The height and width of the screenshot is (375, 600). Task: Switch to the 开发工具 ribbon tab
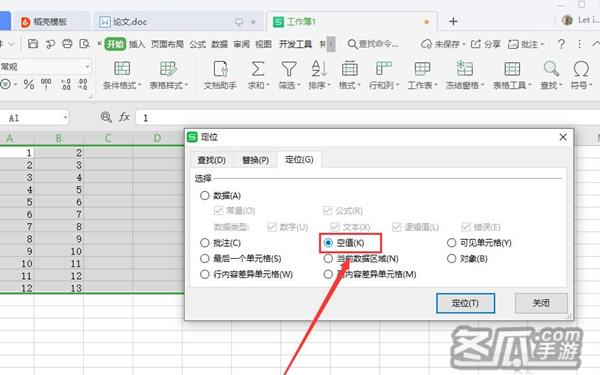click(x=295, y=44)
